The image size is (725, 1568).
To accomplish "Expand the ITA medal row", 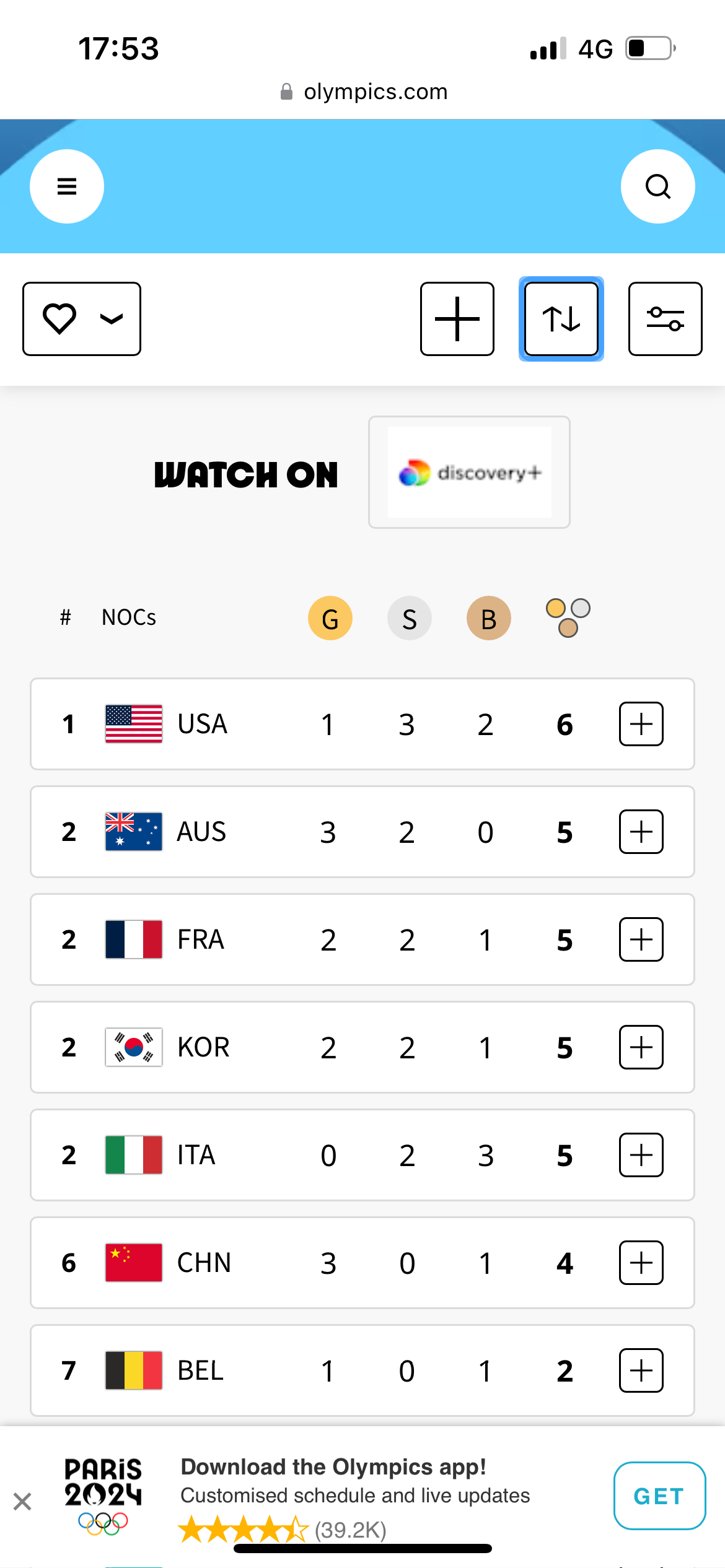I will 641,1155.
